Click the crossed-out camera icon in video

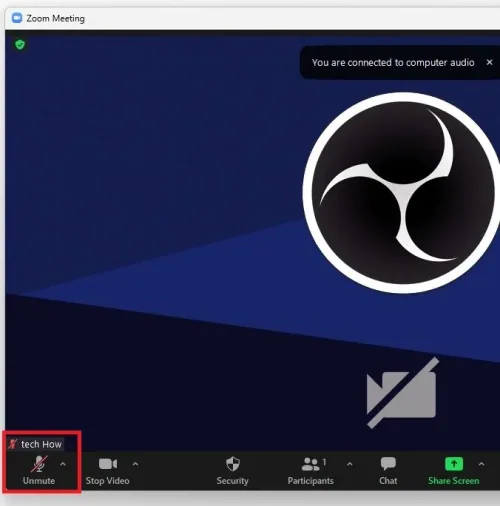[402, 393]
